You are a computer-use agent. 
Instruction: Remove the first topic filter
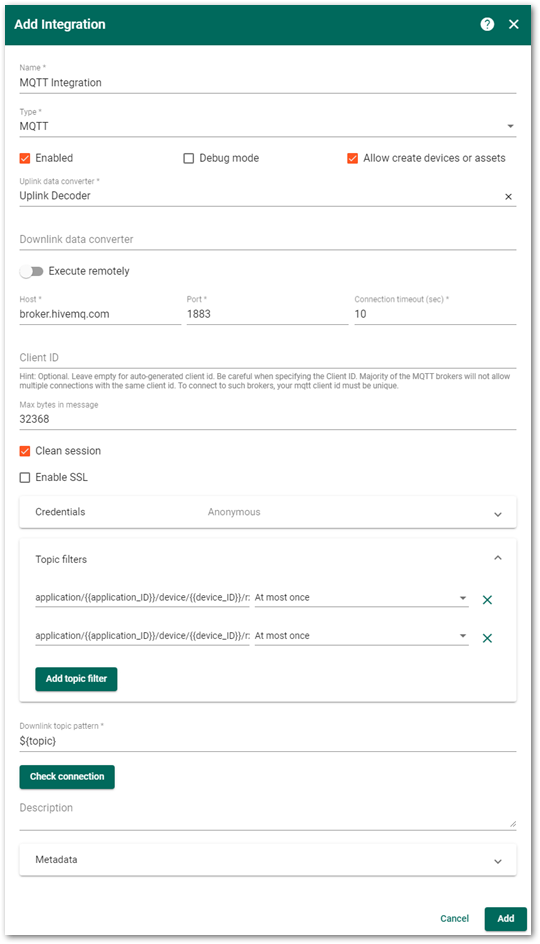(487, 600)
